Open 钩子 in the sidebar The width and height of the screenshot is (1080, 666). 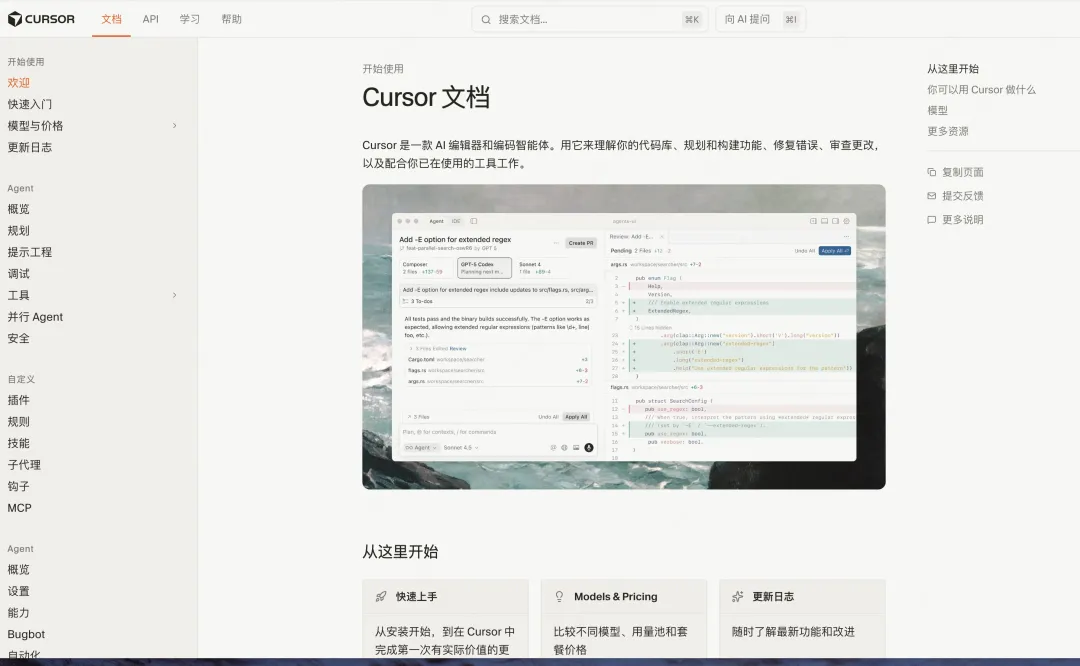(x=19, y=486)
